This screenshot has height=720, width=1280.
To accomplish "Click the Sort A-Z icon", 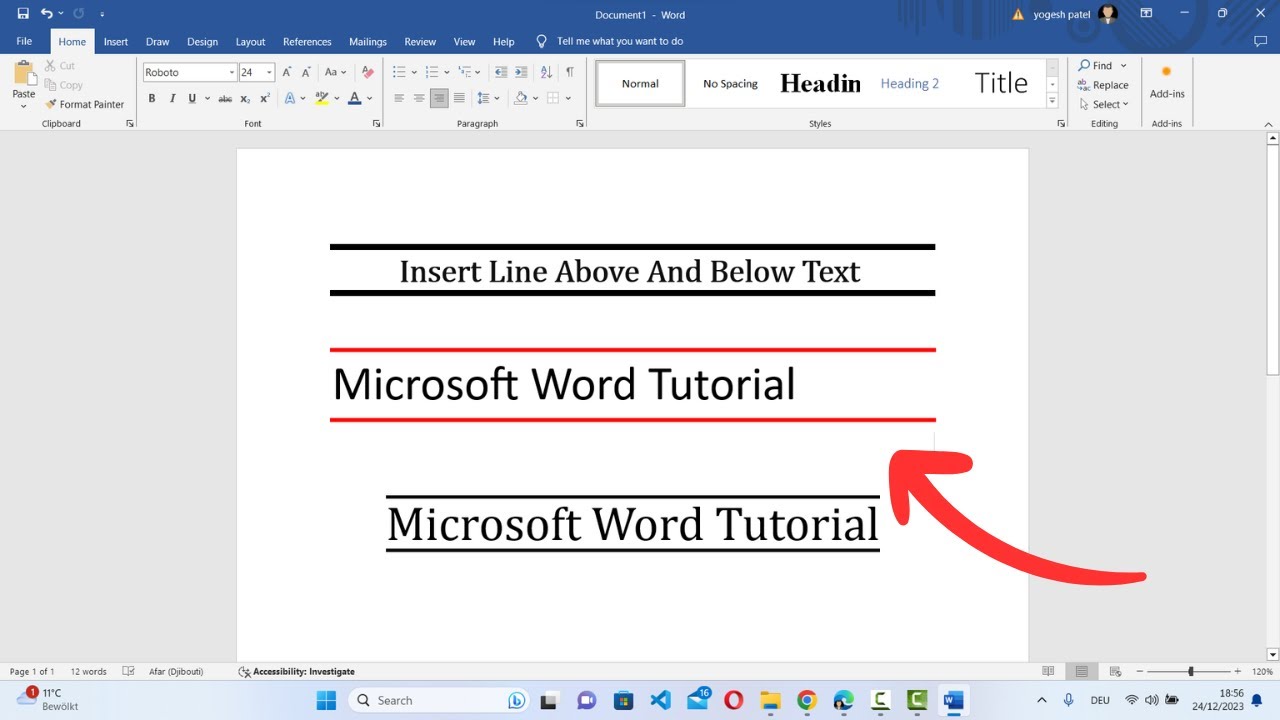I will (x=546, y=72).
